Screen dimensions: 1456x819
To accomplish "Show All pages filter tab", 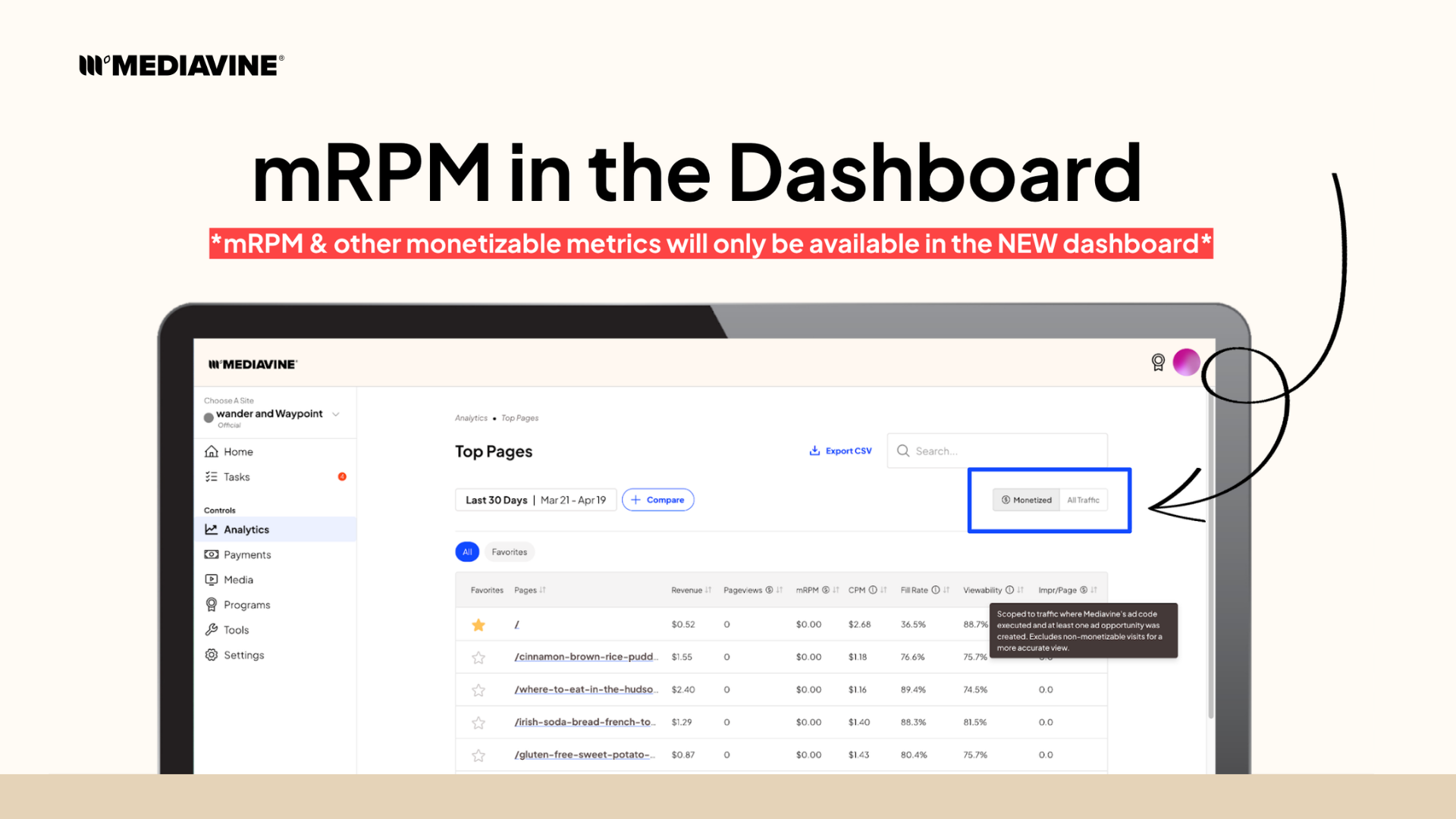I will click(x=467, y=552).
